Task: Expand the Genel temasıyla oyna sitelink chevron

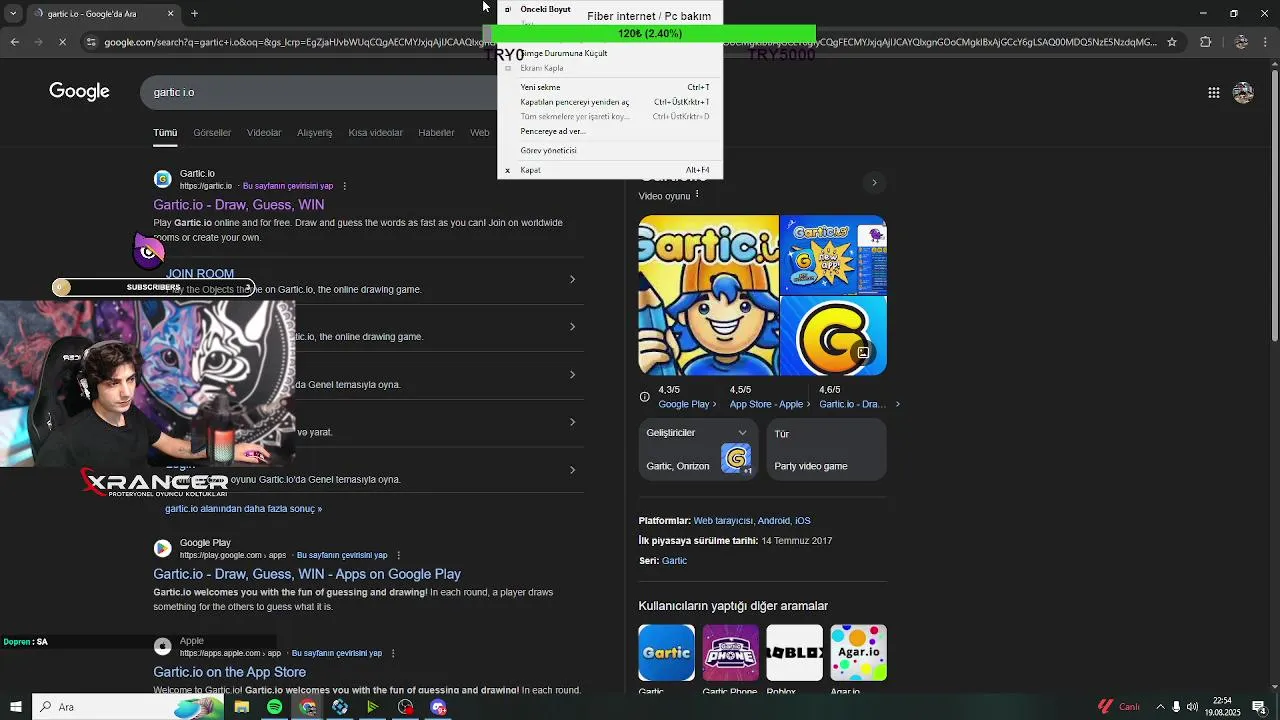Action: (572, 374)
